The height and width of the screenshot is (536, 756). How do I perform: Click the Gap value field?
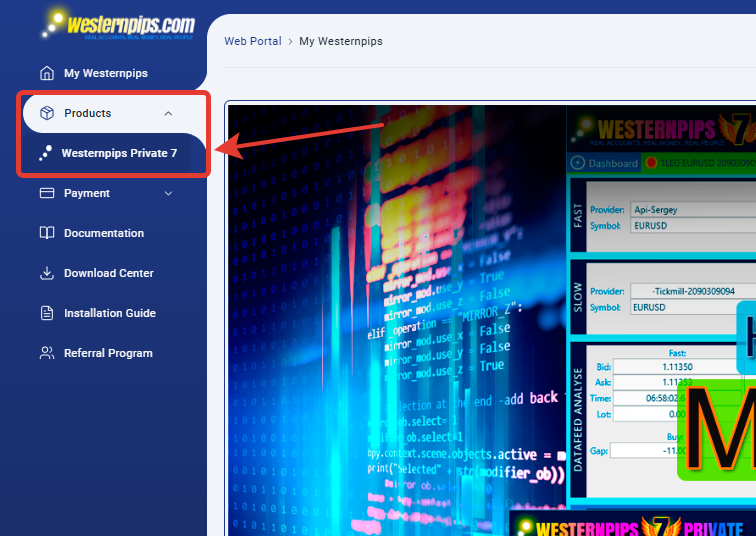click(x=646, y=451)
